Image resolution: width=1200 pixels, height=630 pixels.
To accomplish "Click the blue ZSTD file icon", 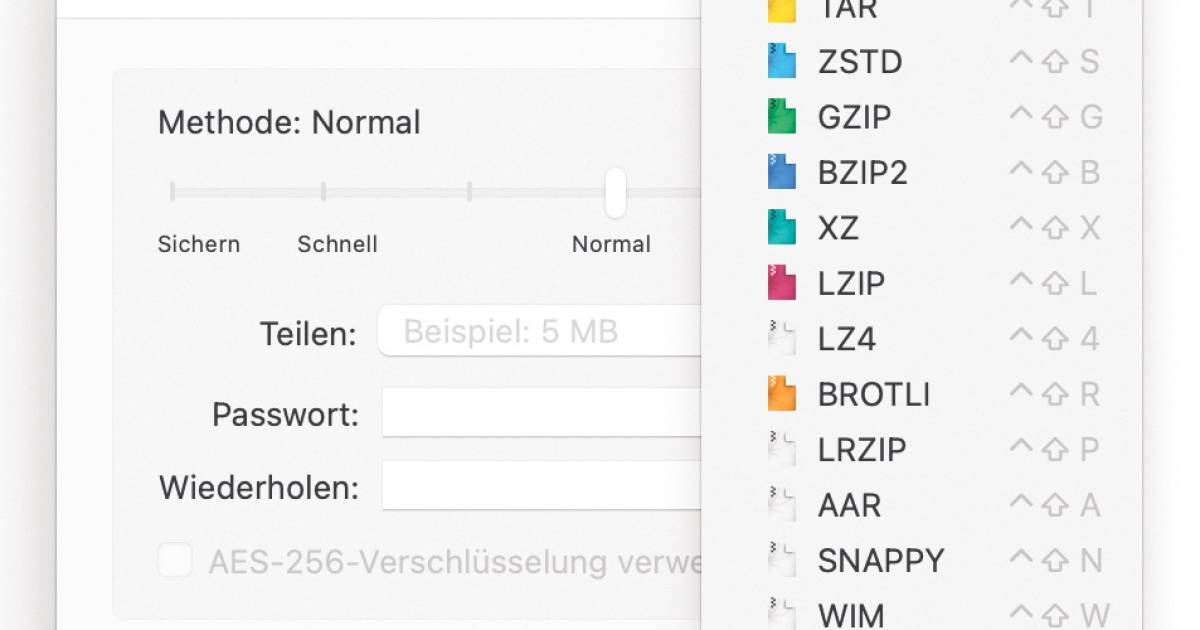I will tap(781, 62).
